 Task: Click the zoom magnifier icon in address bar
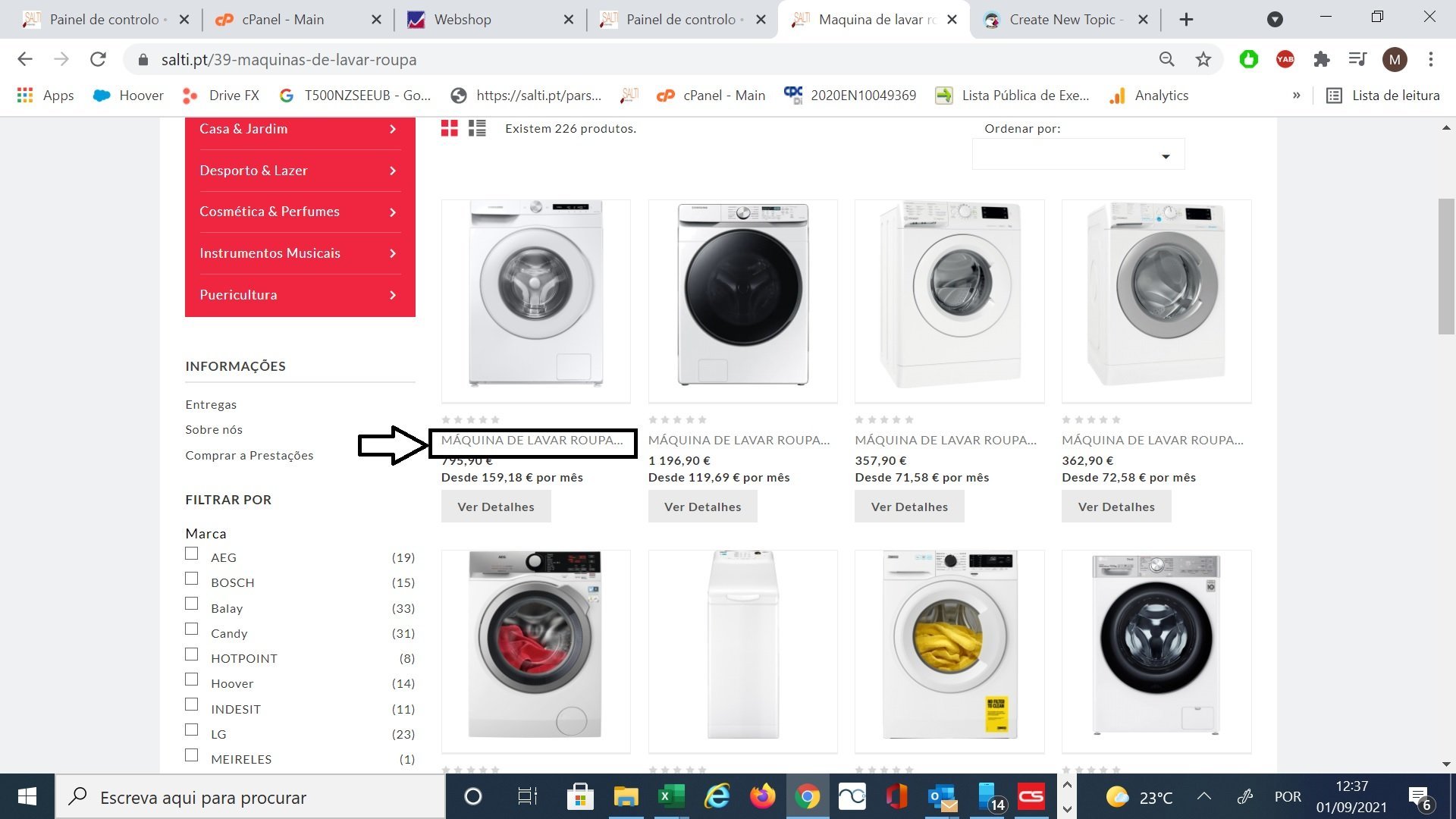tap(1166, 59)
